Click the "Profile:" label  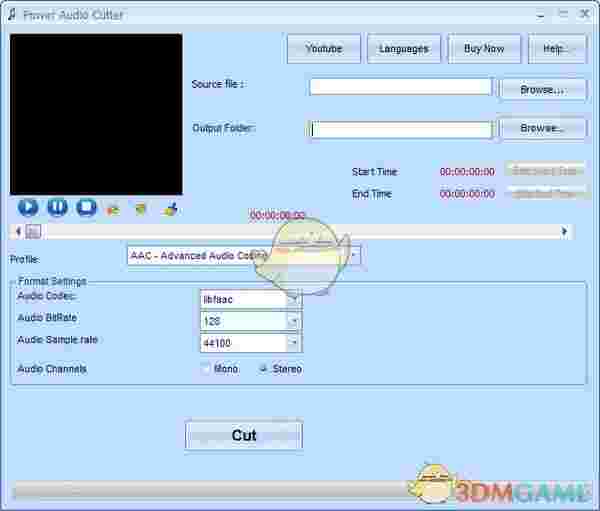[x=24, y=259]
